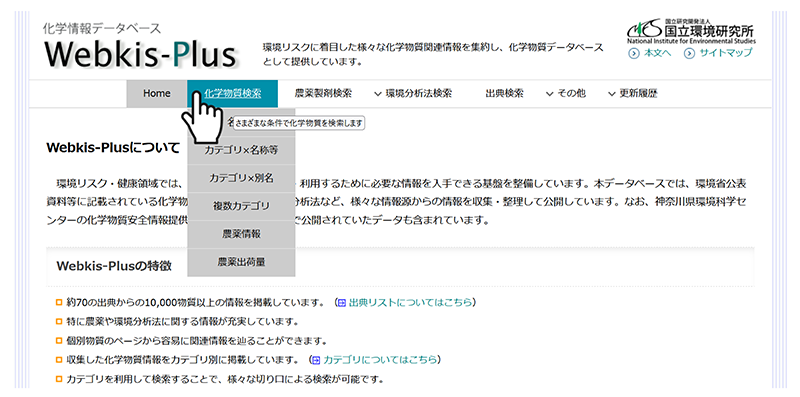Expand the 更新履歴 dropdown menu
Viewport: 800px width, 397px height.
point(633,94)
